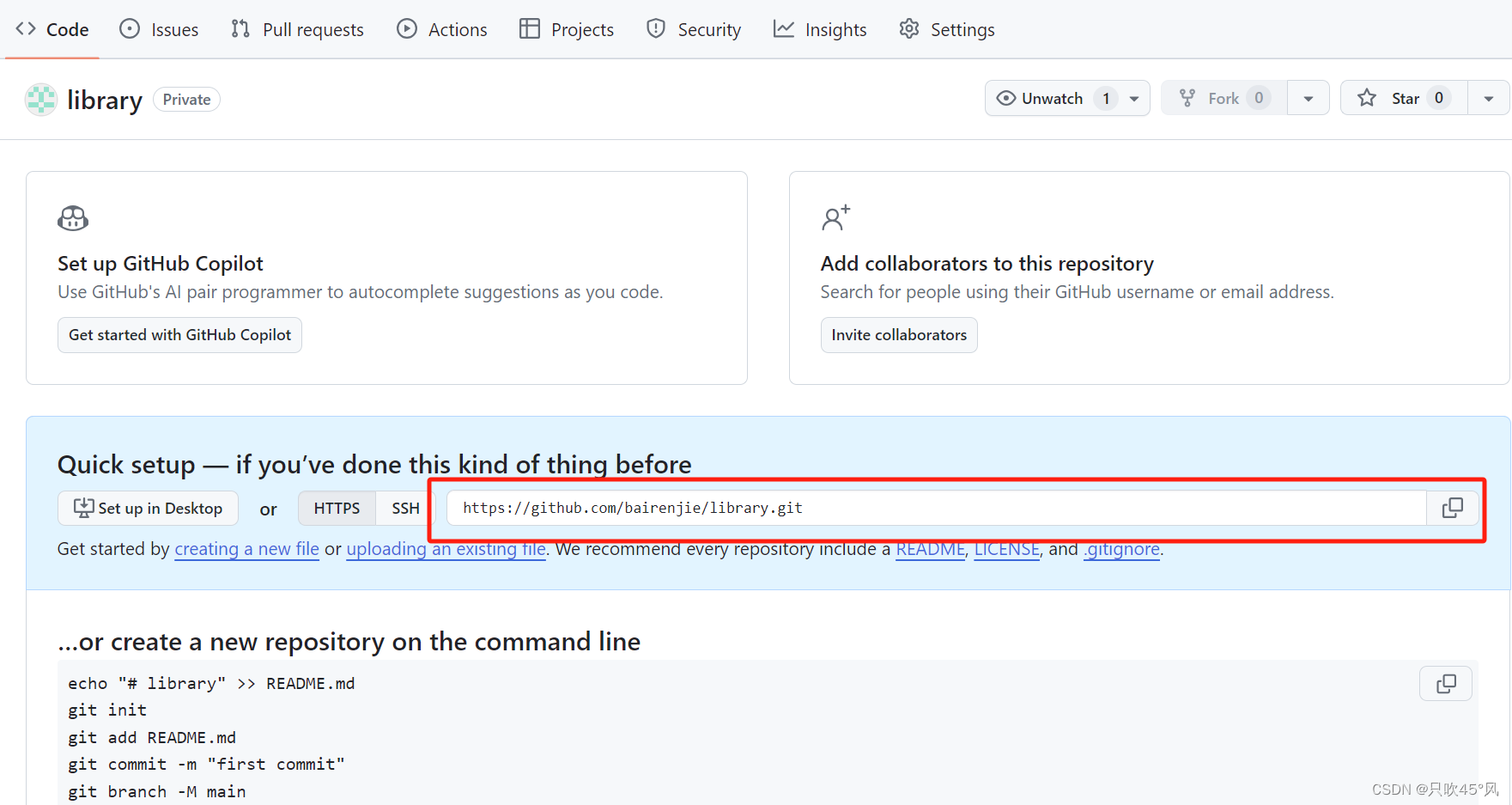Click the add collaborator person icon
The image size is (1512, 805).
[x=835, y=218]
